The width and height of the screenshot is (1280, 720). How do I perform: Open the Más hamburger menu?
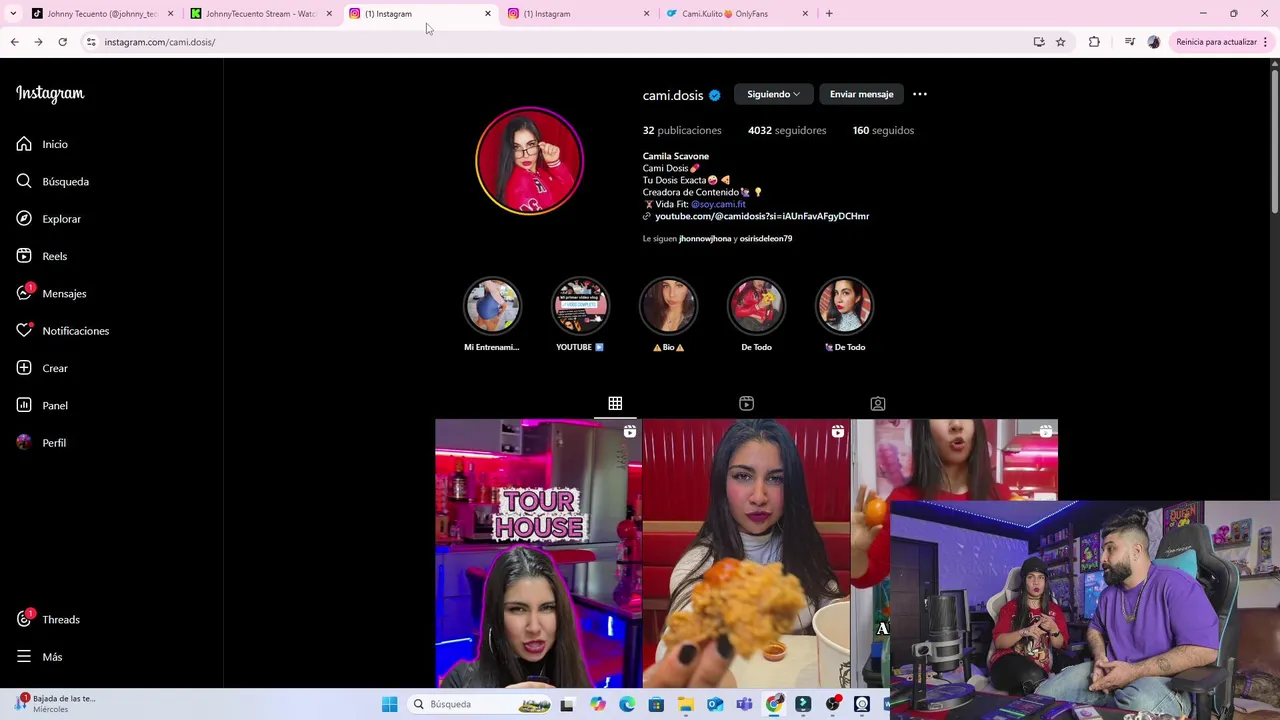[x=39, y=657]
